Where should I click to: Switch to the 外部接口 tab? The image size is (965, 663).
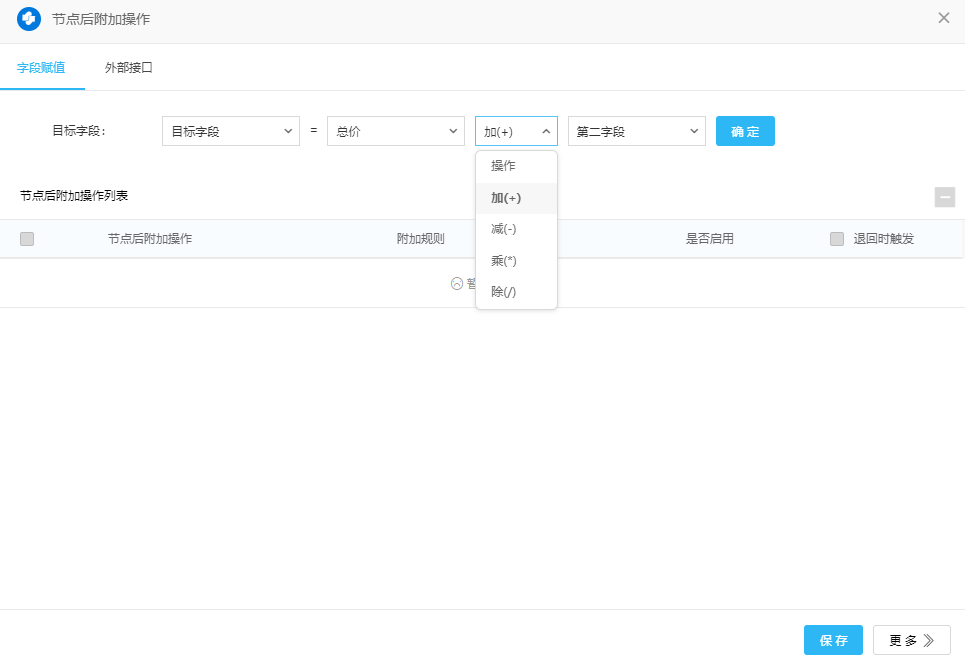[x=129, y=68]
